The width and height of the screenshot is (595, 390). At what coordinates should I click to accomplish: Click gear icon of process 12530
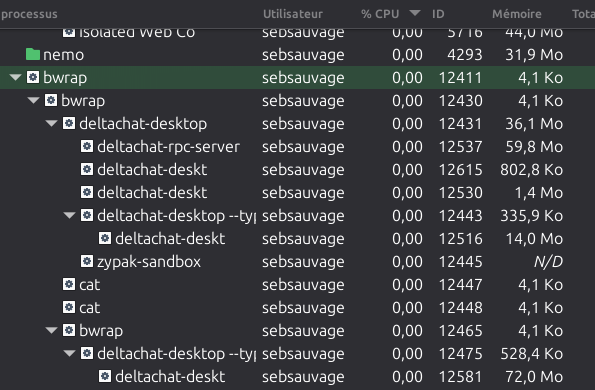click(87, 192)
